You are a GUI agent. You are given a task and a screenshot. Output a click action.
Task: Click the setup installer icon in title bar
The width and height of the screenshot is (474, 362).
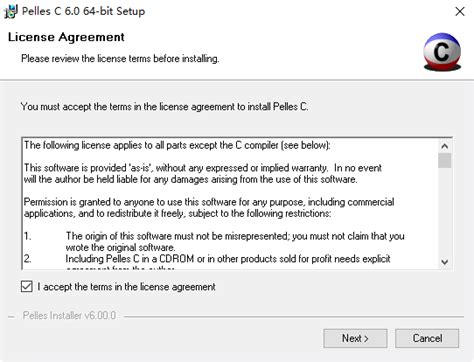(x=11, y=11)
